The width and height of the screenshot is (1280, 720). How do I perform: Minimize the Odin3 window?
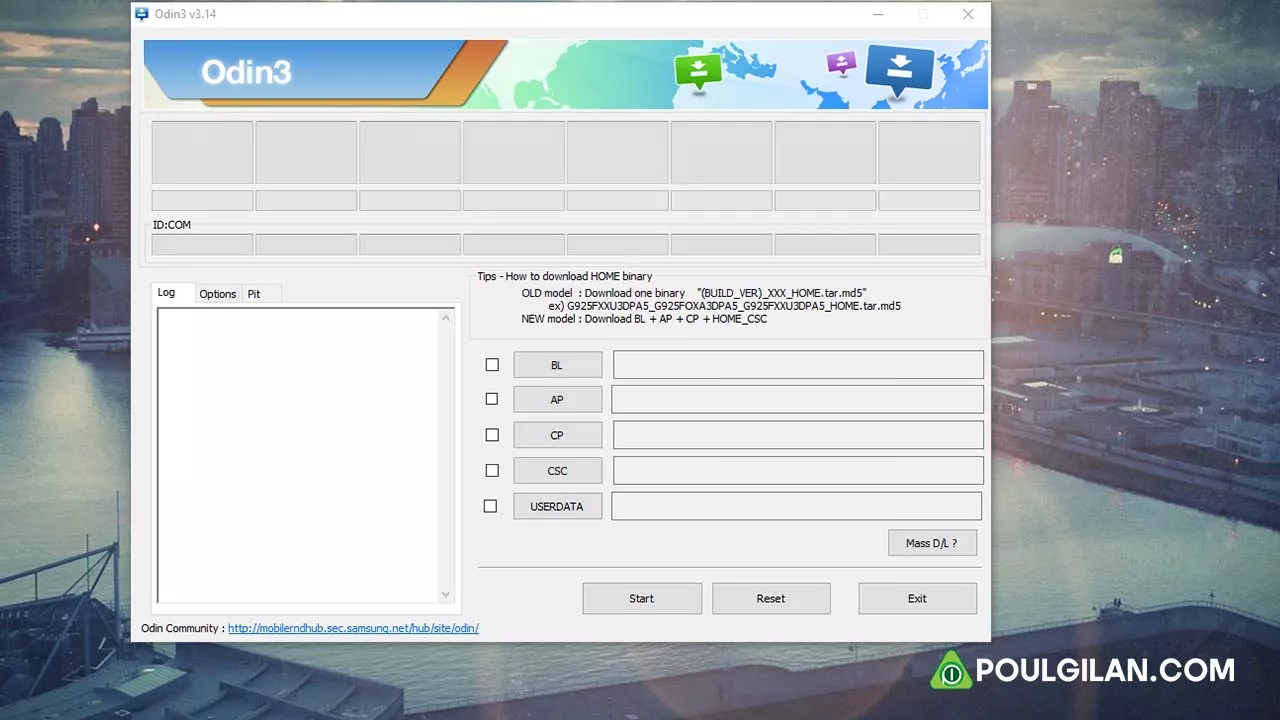878,14
